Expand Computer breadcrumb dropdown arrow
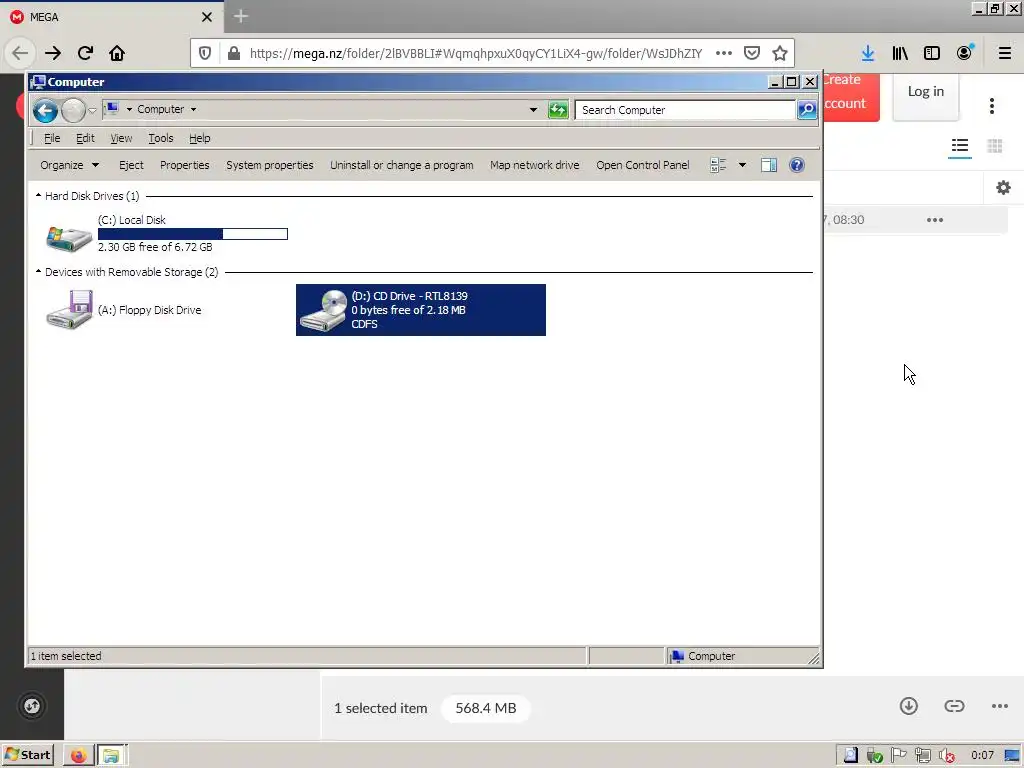This screenshot has width=1024, height=768. coord(193,110)
